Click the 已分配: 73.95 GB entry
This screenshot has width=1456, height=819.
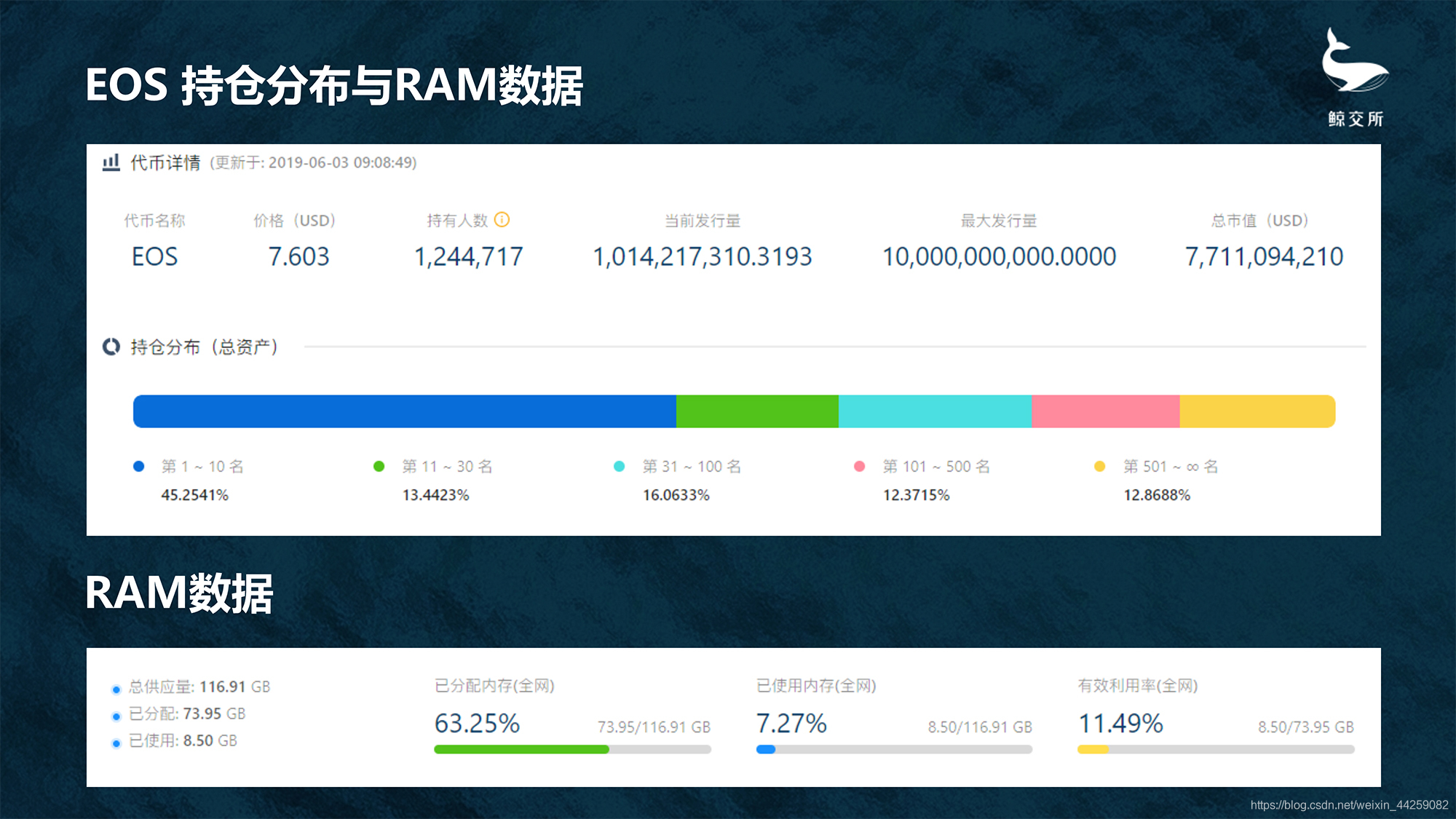coord(187,713)
